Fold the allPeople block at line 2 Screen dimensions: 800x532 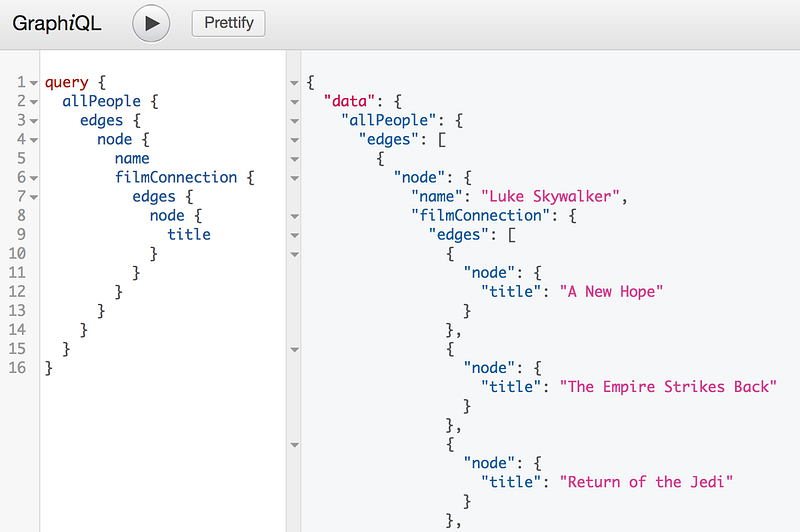click(x=33, y=102)
